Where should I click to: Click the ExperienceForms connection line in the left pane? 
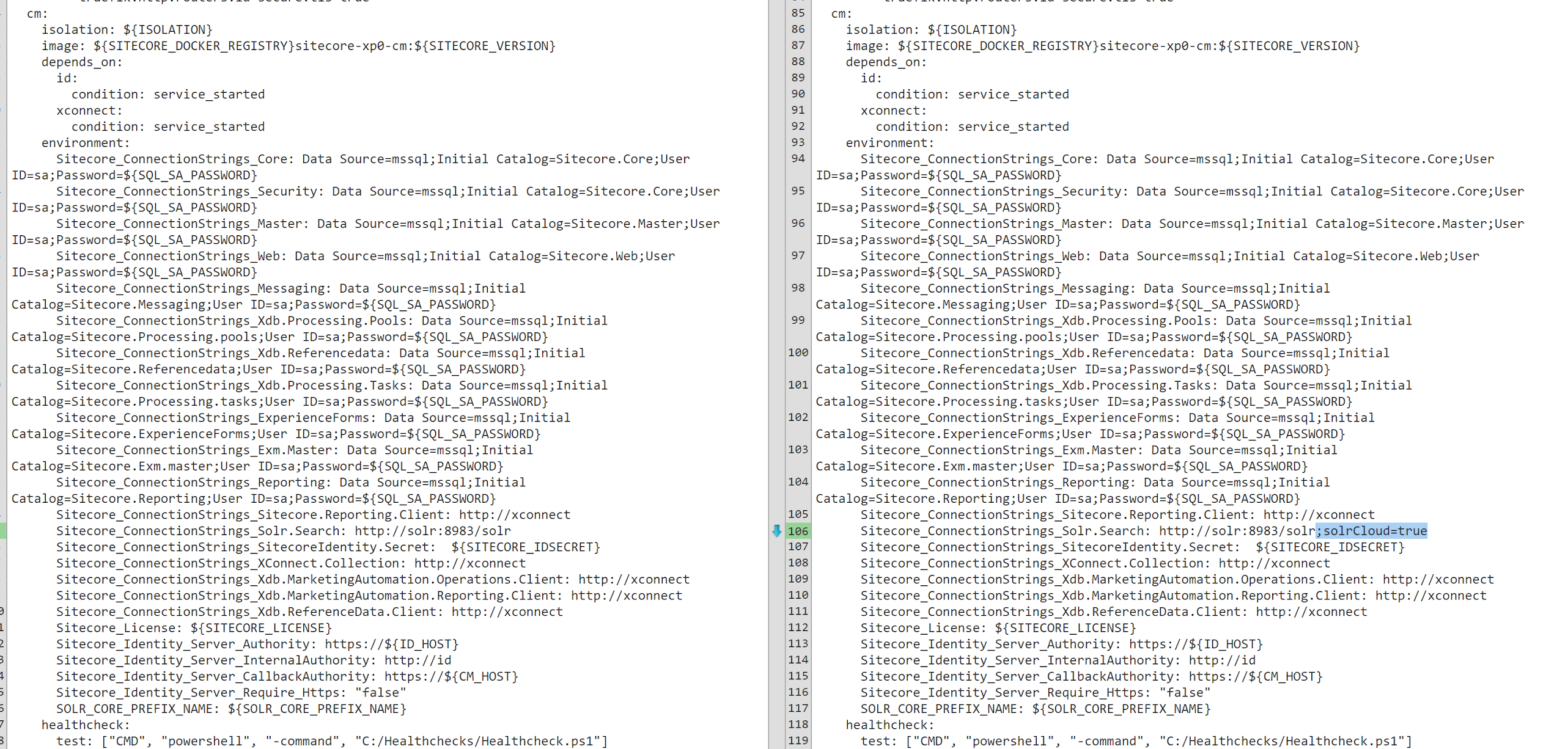click(291, 426)
